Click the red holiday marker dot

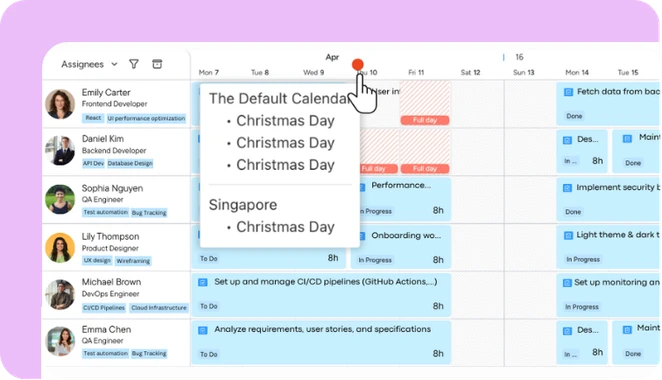click(358, 64)
